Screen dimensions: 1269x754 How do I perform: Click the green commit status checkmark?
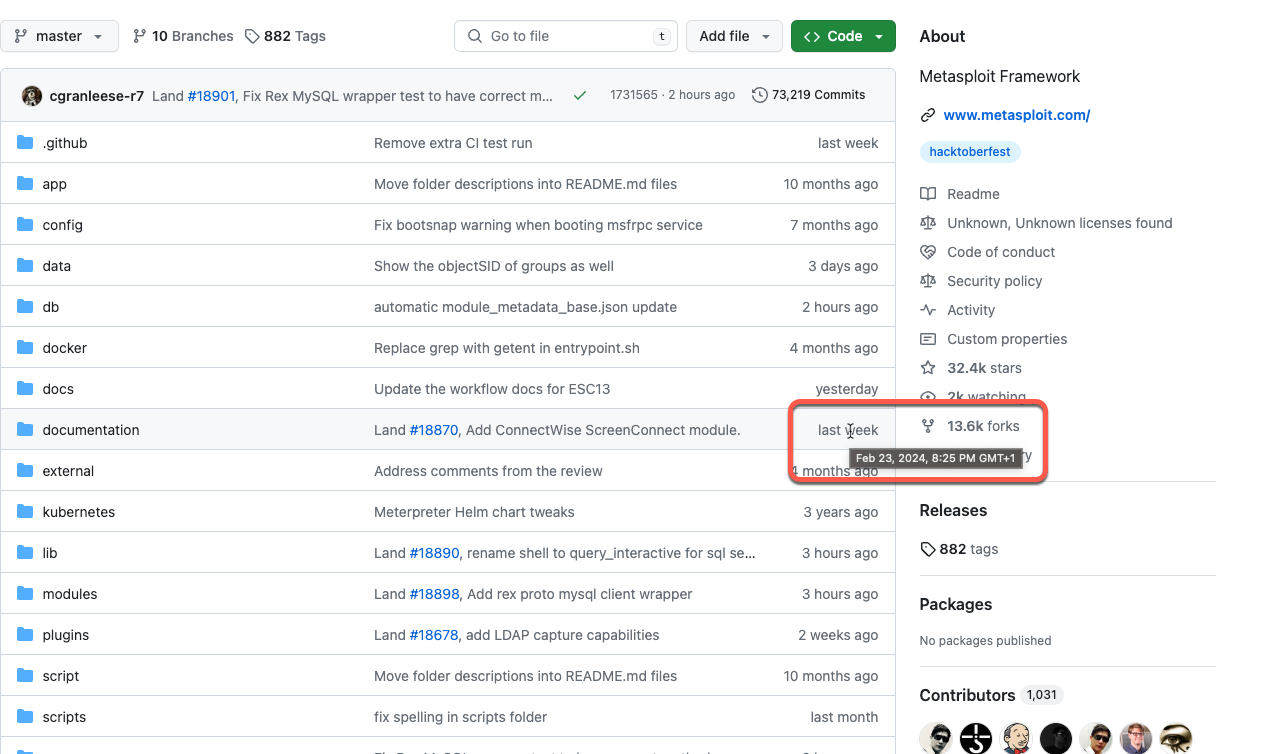pyautogui.click(x=580, y=95)
